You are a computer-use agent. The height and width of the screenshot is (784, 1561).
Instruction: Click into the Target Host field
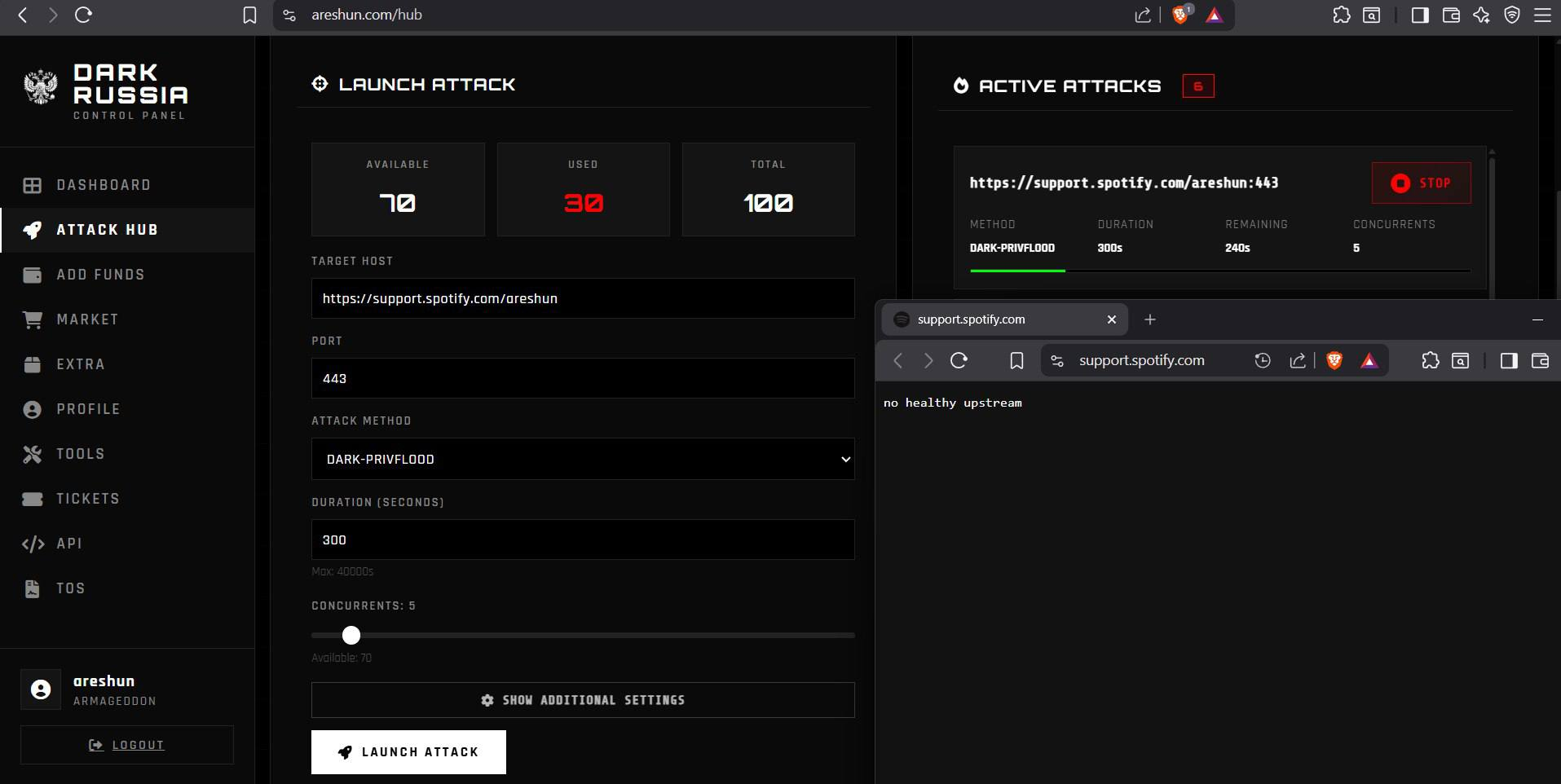[583, 298]
